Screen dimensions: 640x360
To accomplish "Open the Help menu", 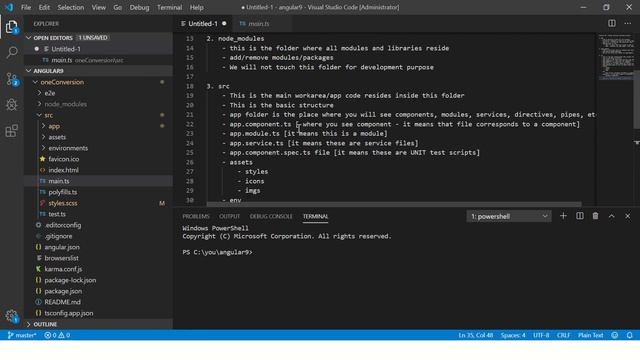I will (196, 7).
